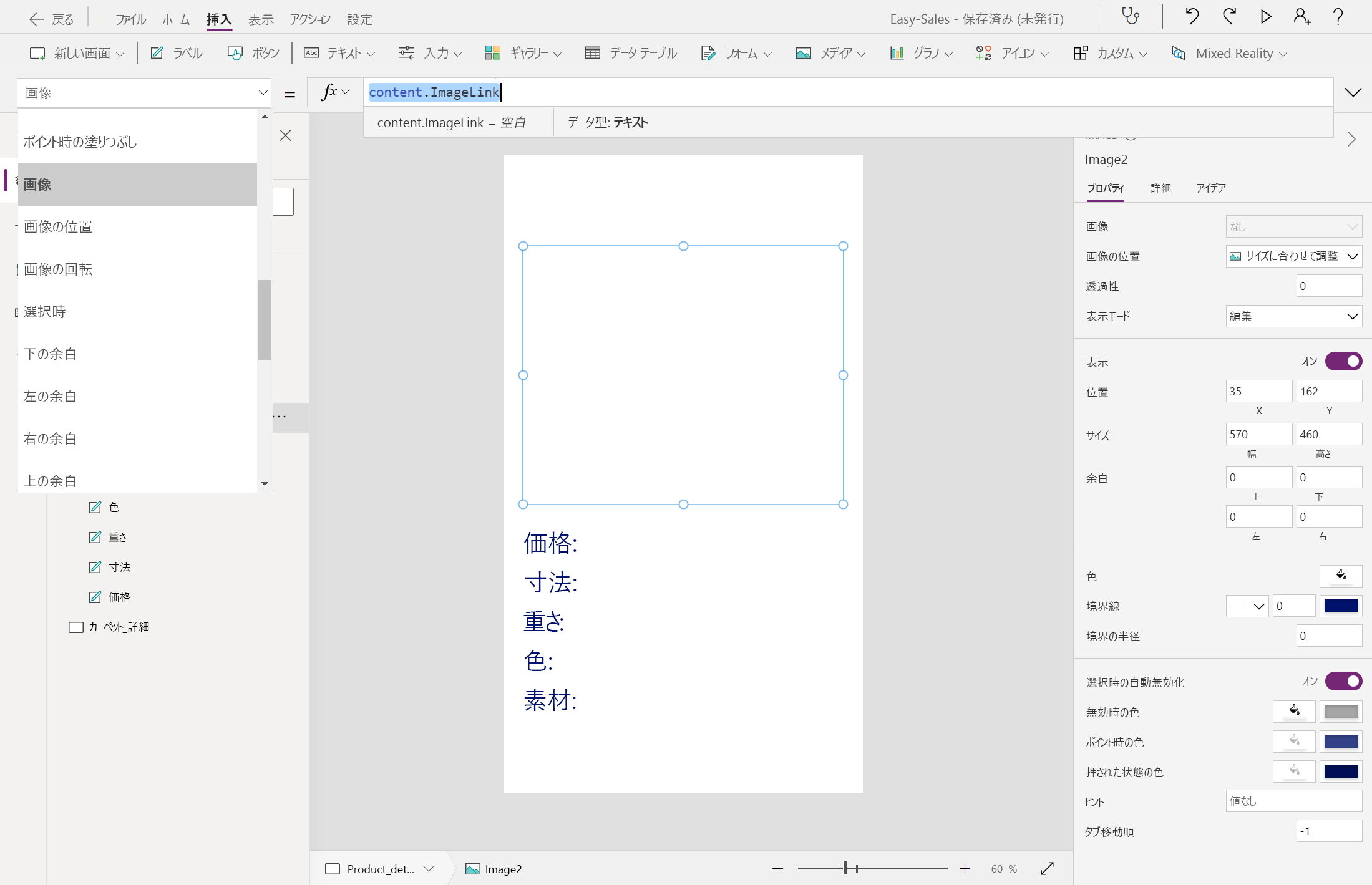Open the グラフ dropdown
The image size is (1372, 885).
(922, 53)
